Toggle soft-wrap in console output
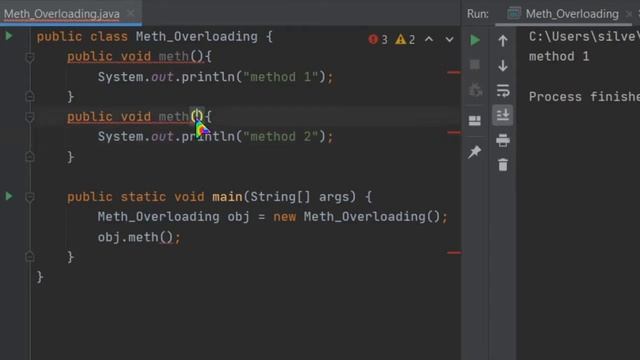Screen dimensions: 640x360 pyautogui.click(x=503, y=90)
